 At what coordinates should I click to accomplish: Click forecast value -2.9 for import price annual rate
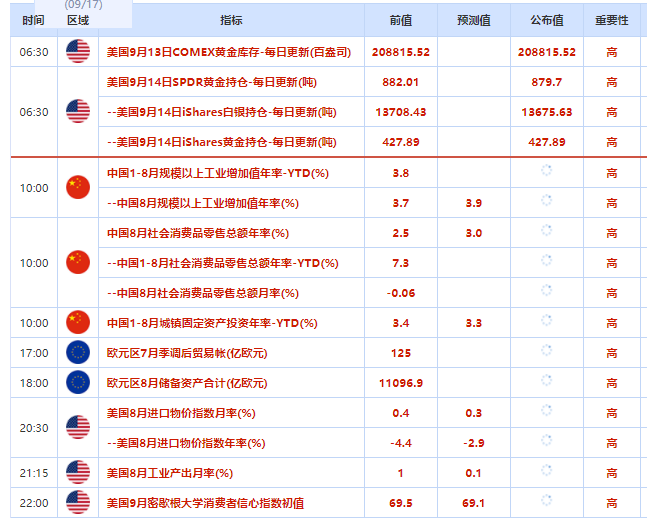(474, 443)
